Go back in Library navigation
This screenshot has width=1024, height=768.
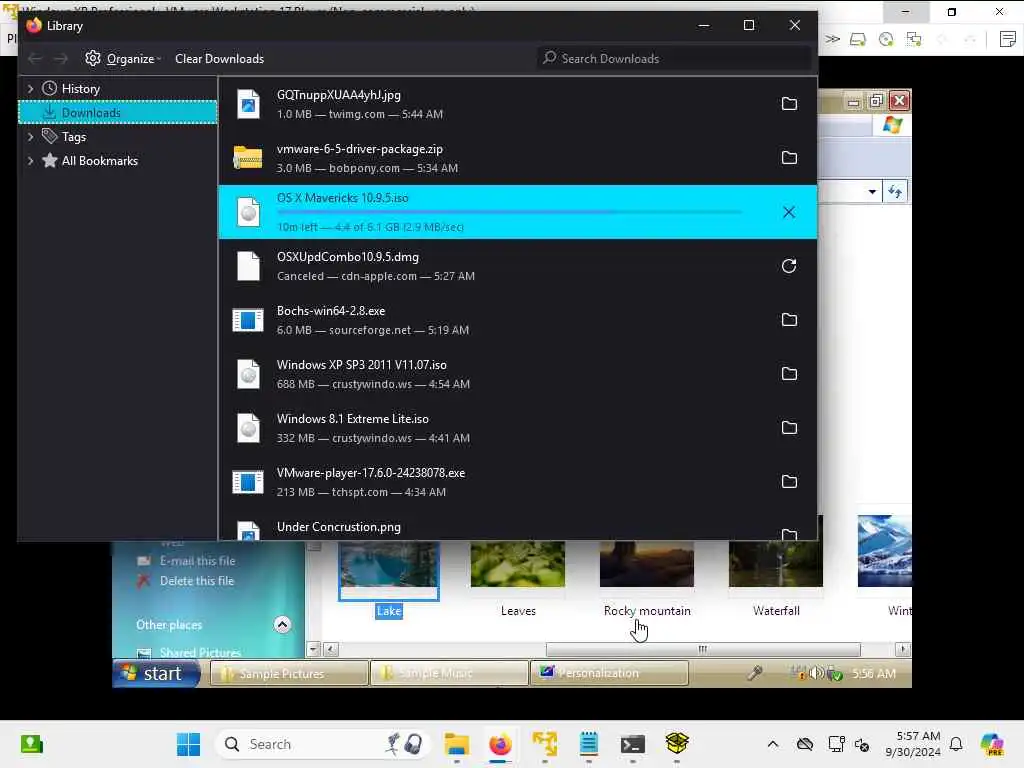pyautogui.click(x=35, y=59)
